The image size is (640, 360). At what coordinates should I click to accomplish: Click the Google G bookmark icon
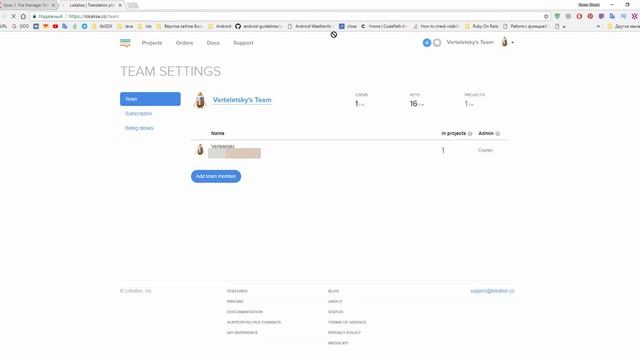(x=14, y=26)
